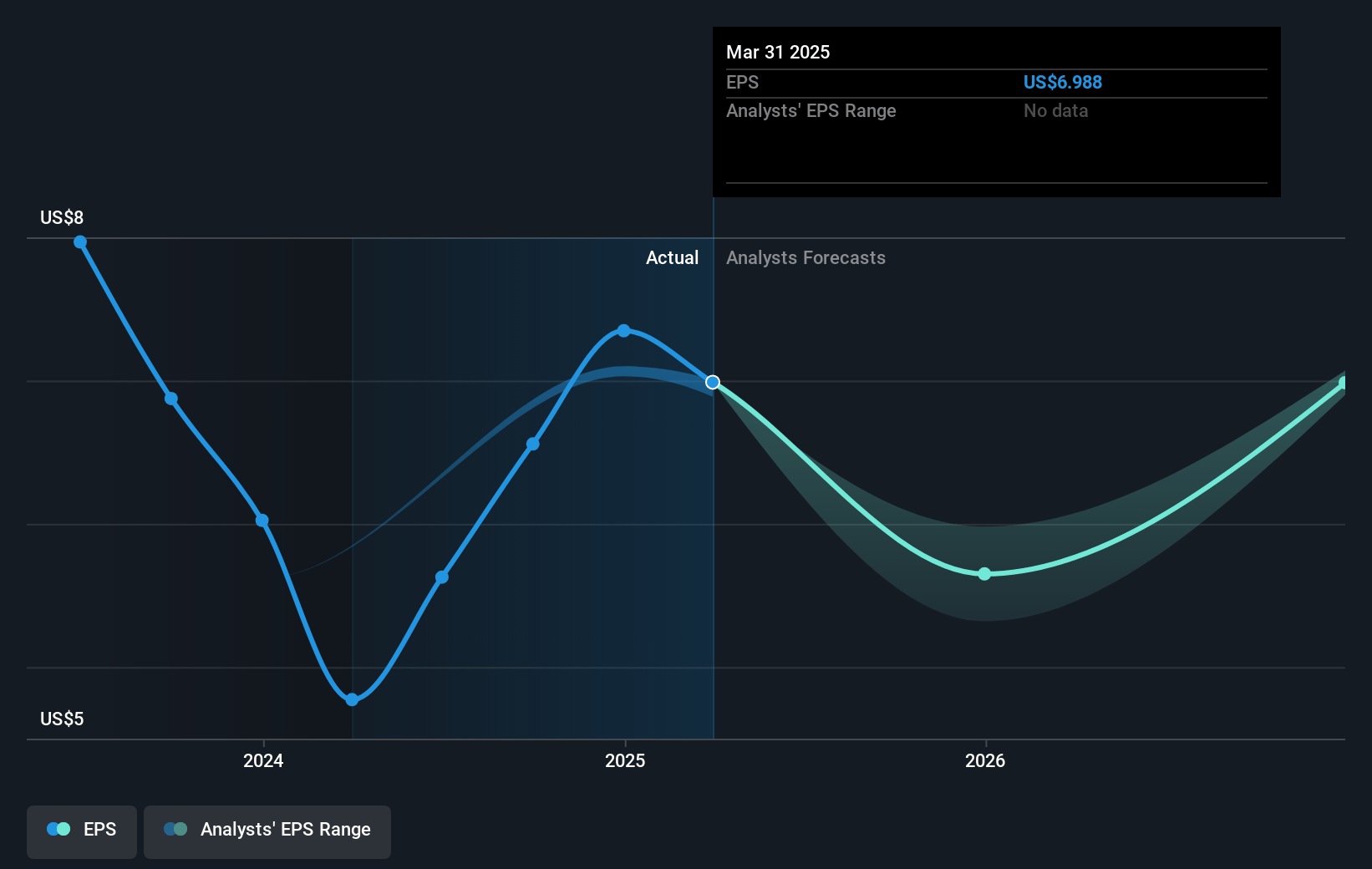Viewport: 1372px width, 869px height.
Task: Click the No data tooltip value
Action: 1056,110
